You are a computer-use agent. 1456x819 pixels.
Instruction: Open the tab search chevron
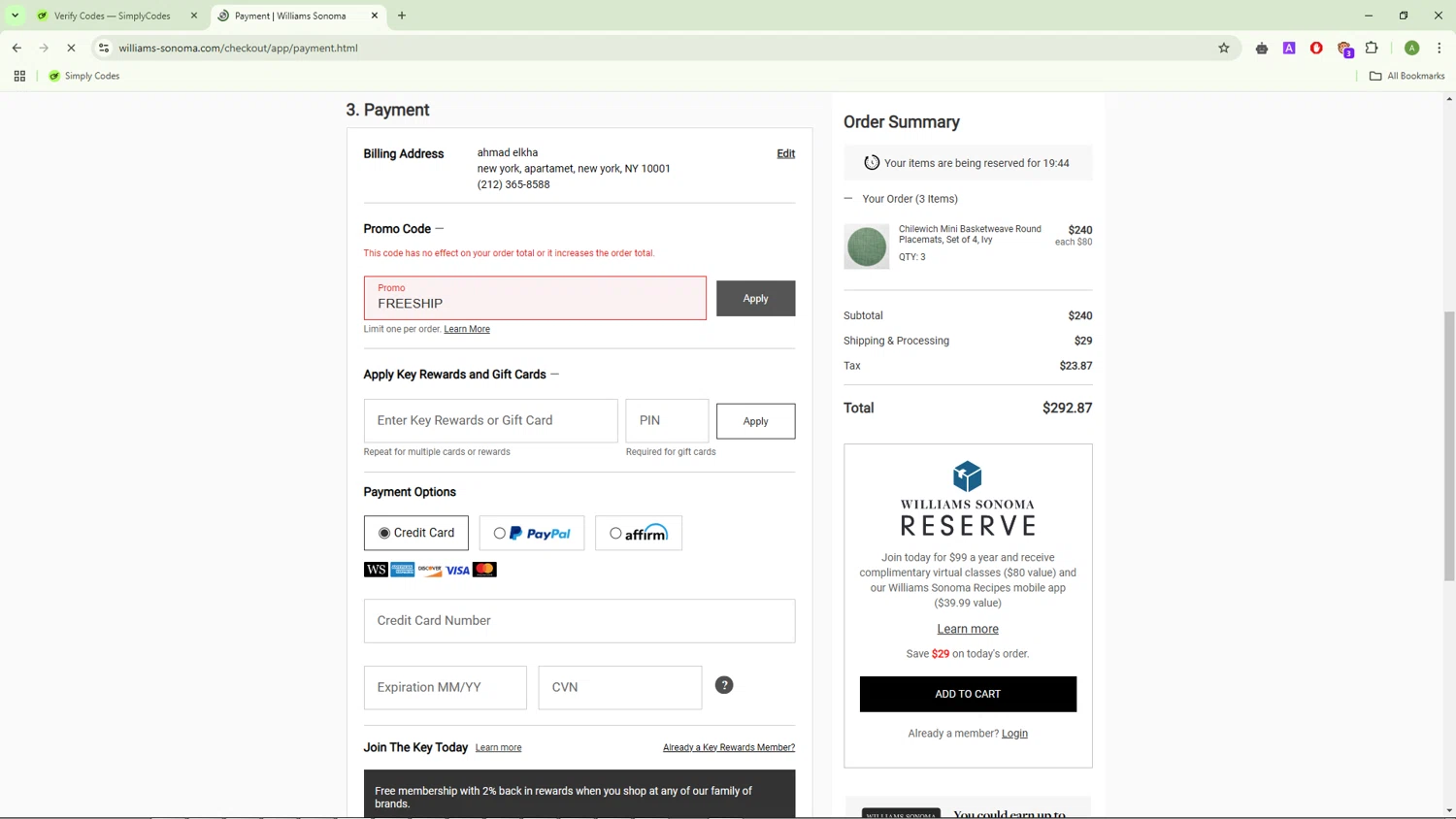pos(15,16)
